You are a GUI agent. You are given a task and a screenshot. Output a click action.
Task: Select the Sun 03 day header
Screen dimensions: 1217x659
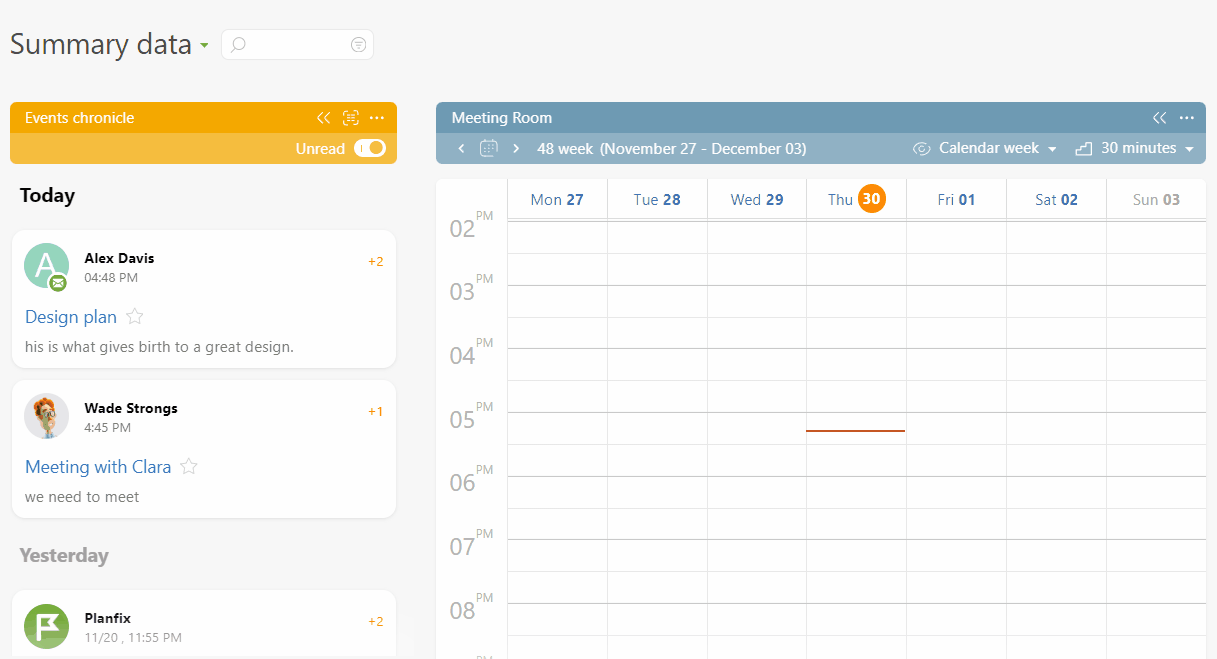tap(1156, 200)
